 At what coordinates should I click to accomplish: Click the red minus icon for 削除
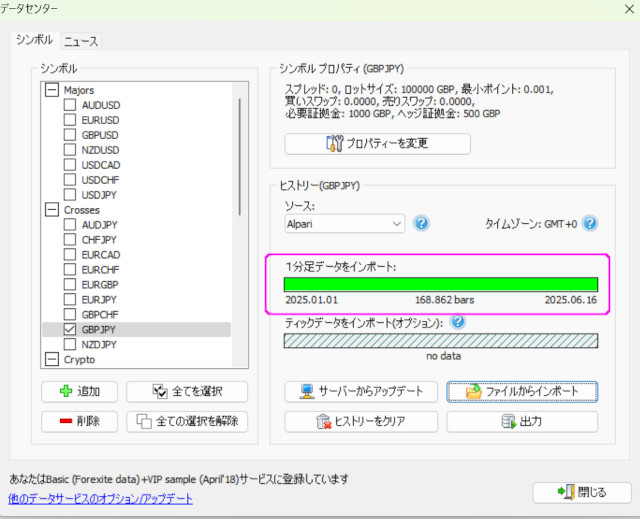point(66,421)
